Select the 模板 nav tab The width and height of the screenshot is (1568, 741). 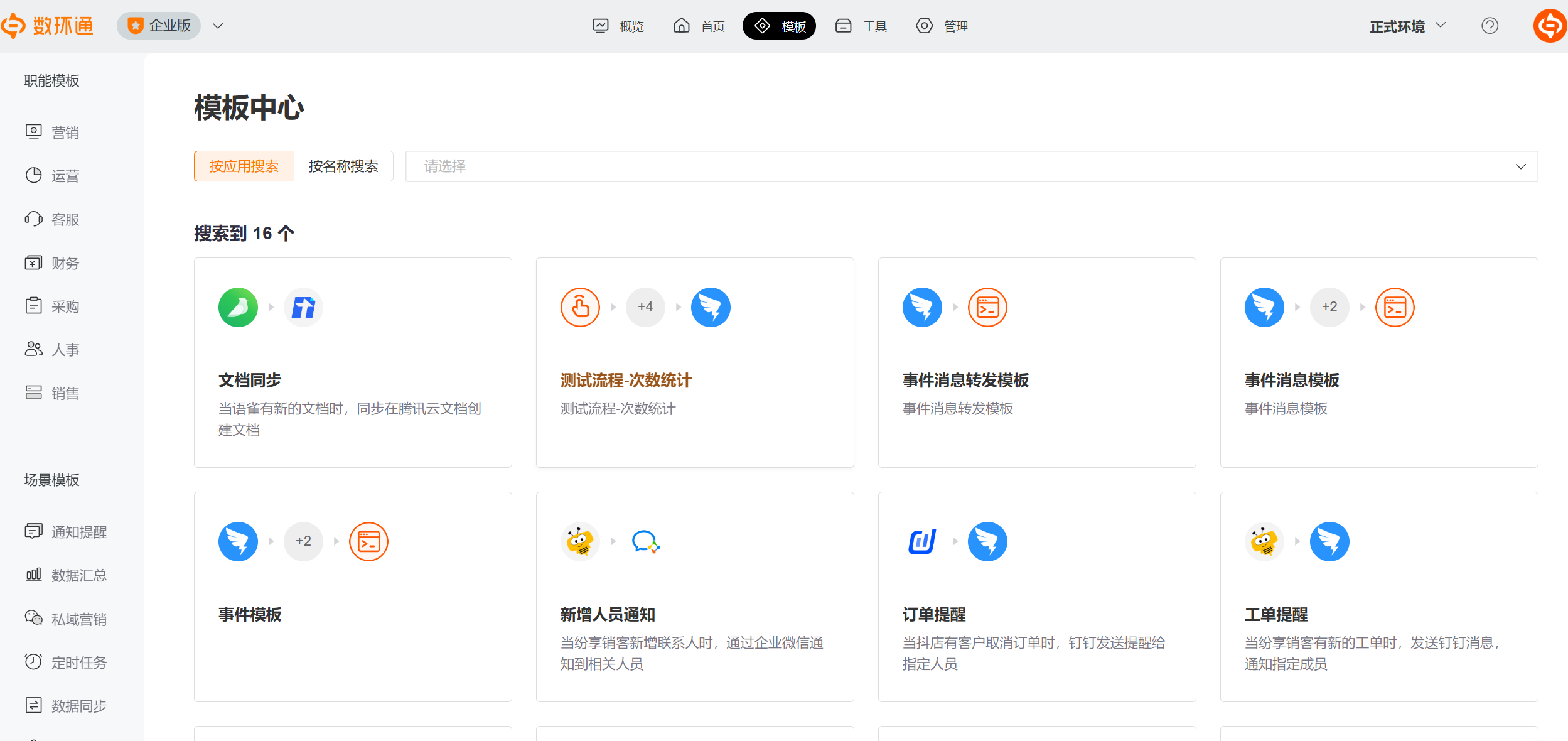(779, 26)
